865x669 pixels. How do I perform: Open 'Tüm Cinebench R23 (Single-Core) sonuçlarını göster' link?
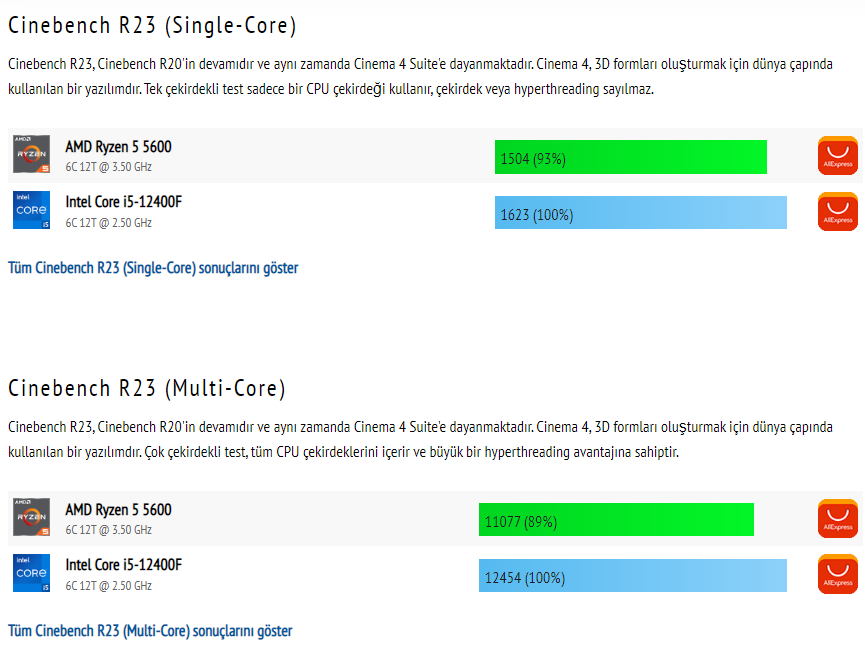click(153, 268)
